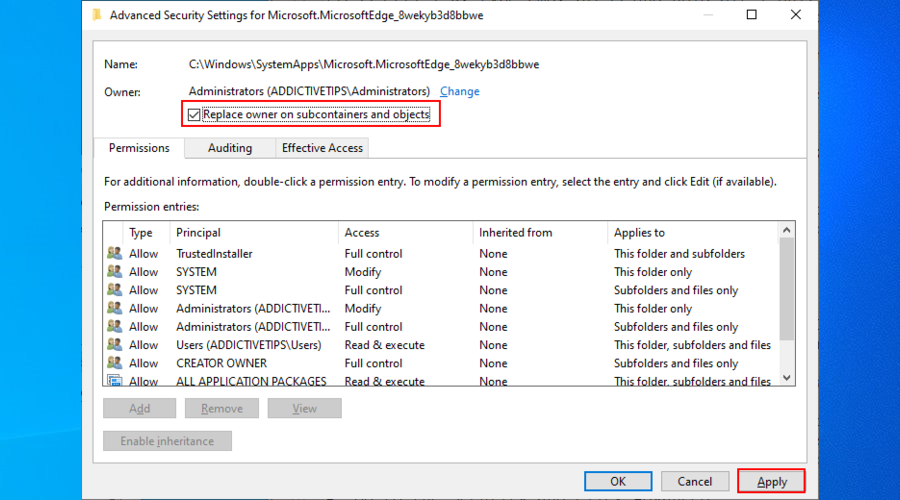The image size is (900, 500).
Task: Maximize the Advanced Security Settings window
Action: coord(751,15)
